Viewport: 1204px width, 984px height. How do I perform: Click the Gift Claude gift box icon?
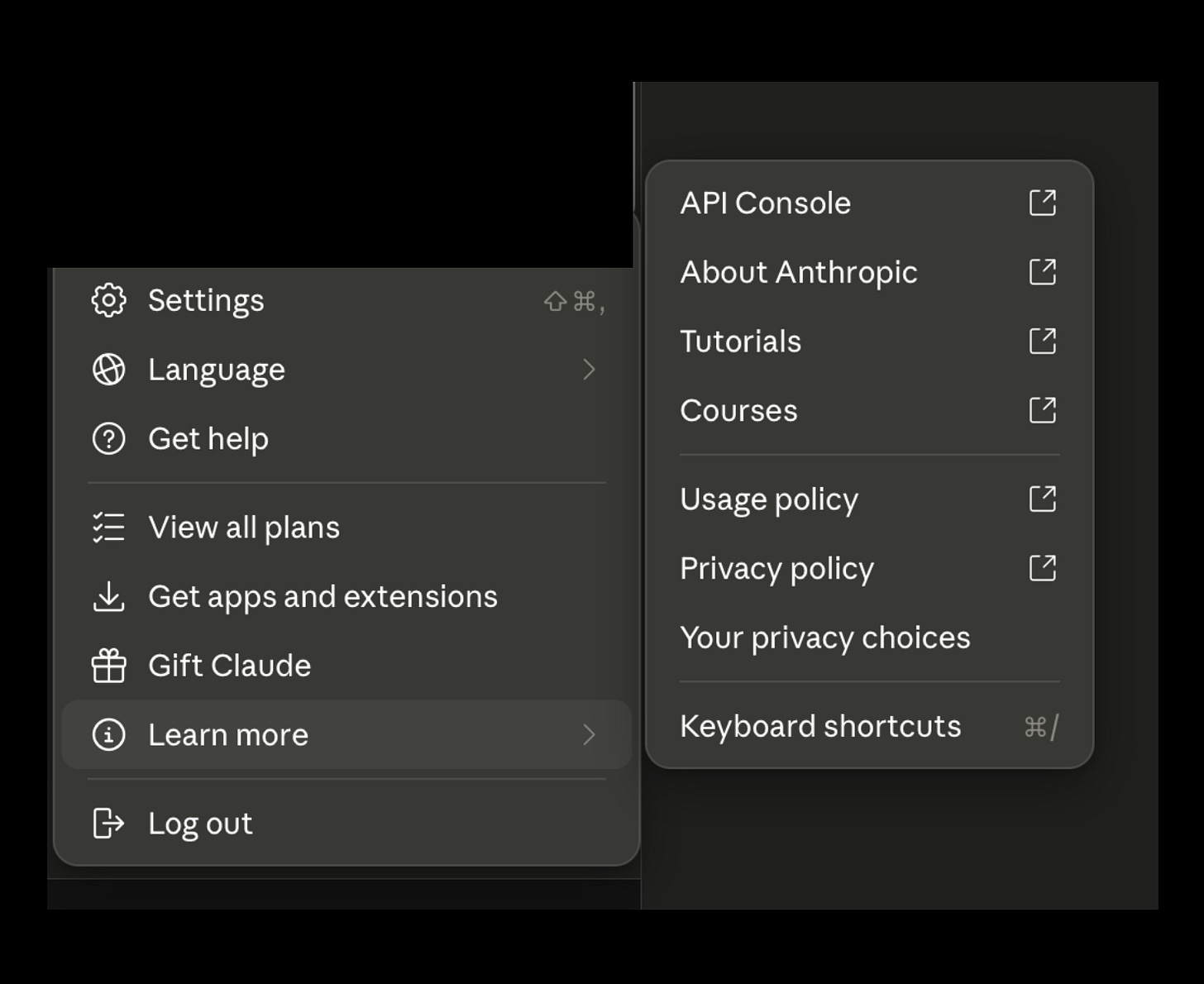pyautogui.click(x=108, y=666)
